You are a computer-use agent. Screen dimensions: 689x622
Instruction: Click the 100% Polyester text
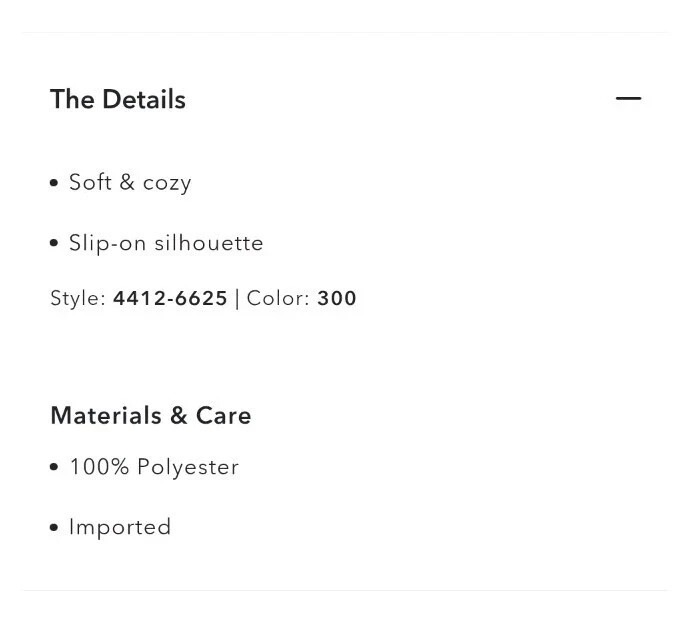coord(154,466)
